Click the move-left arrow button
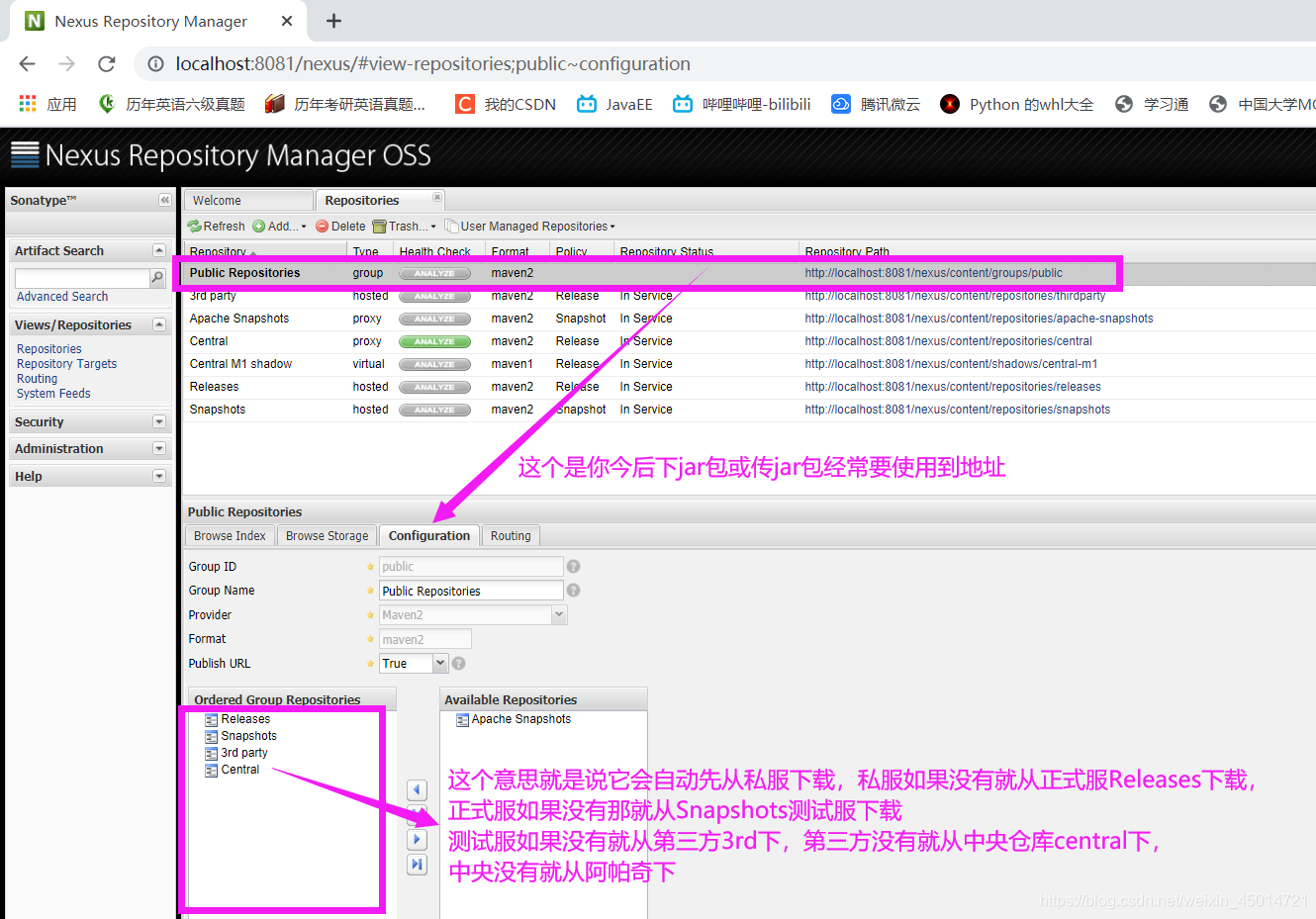Viewport: 1316px width, 919px height. [x=417, y=789]
